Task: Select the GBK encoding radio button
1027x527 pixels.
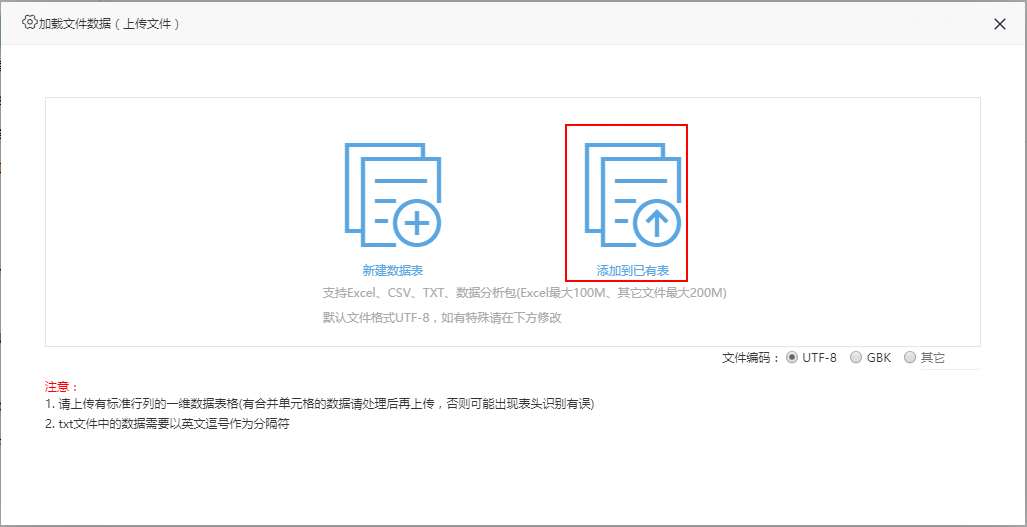Action: click(x=855, y=357)
